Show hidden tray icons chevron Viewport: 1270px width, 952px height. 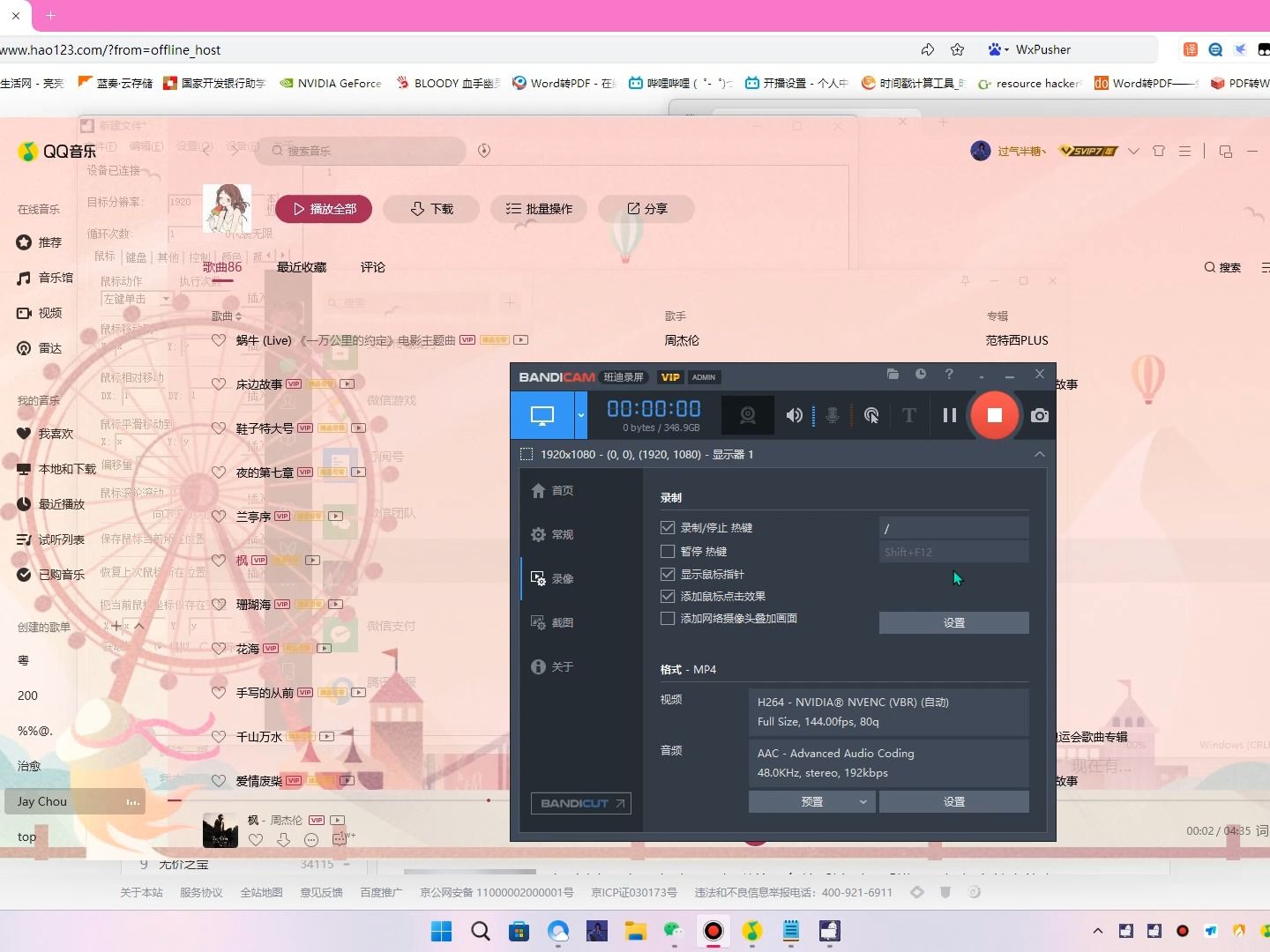tap(1098, 931)
